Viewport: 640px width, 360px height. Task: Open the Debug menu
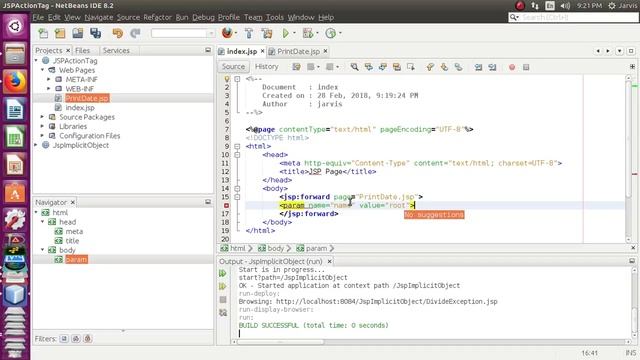203,17
